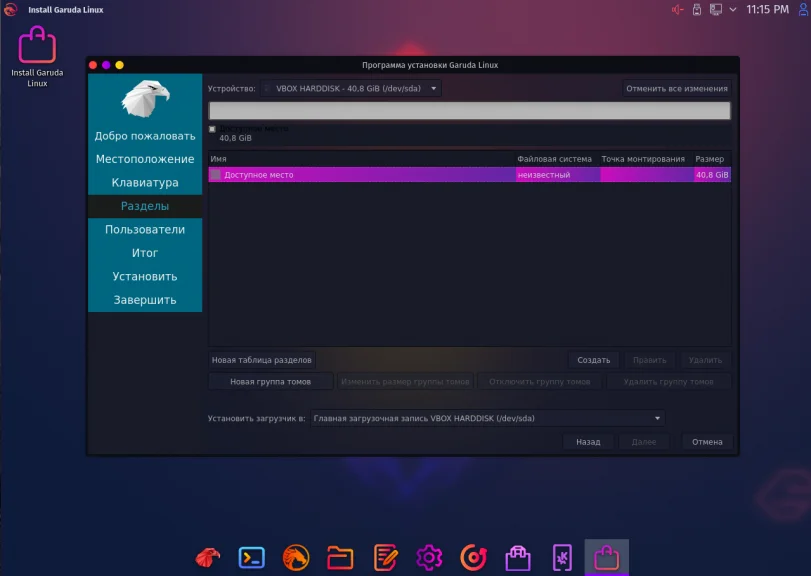Click the Новая таблица разделов button
Image resolution: width=811 pixels, height=576 pixels.
point(263,359)
